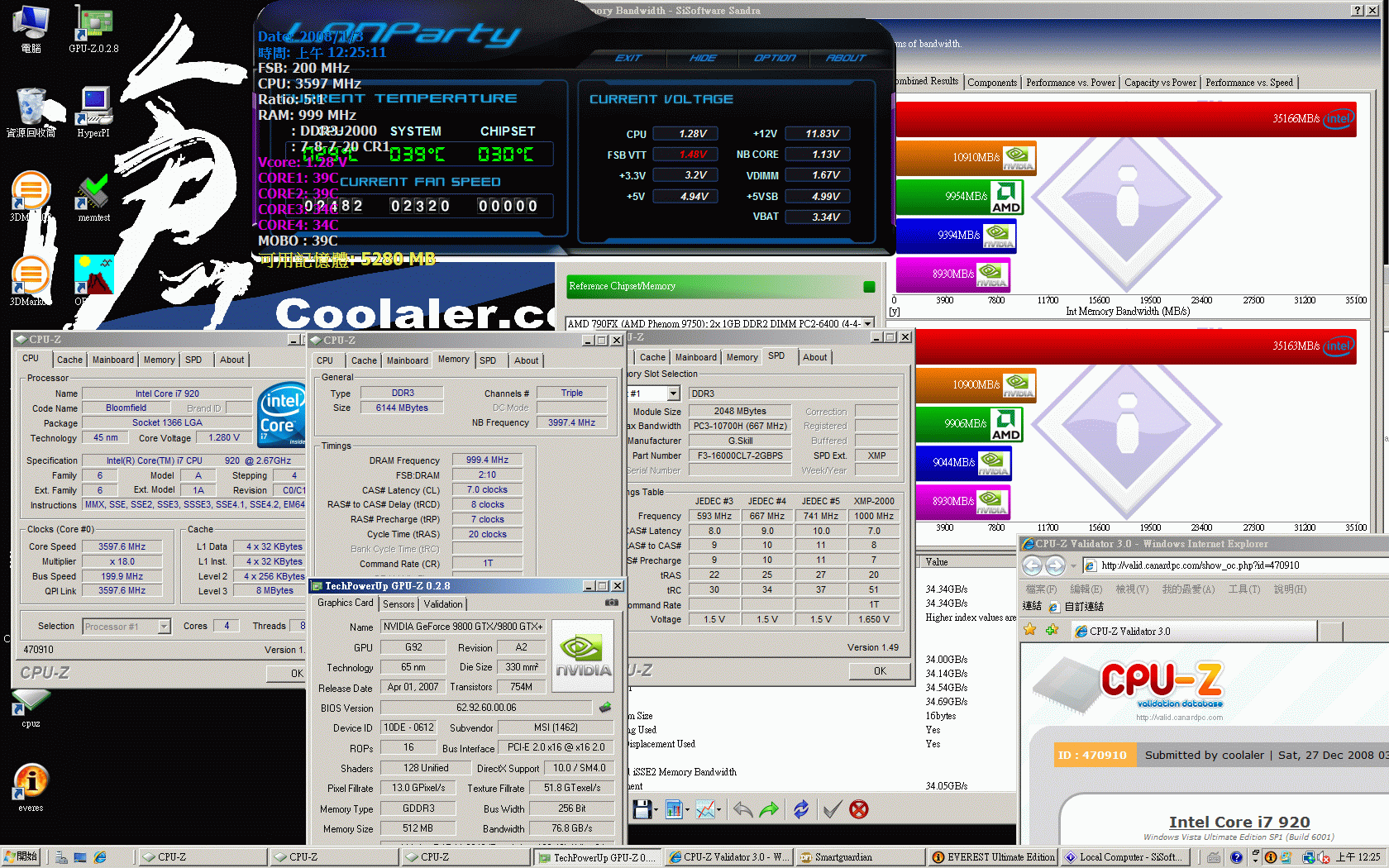Click HIDE in the LANParty window
The width and height of the screenshot is (1389, 868).
click(703, 58)
